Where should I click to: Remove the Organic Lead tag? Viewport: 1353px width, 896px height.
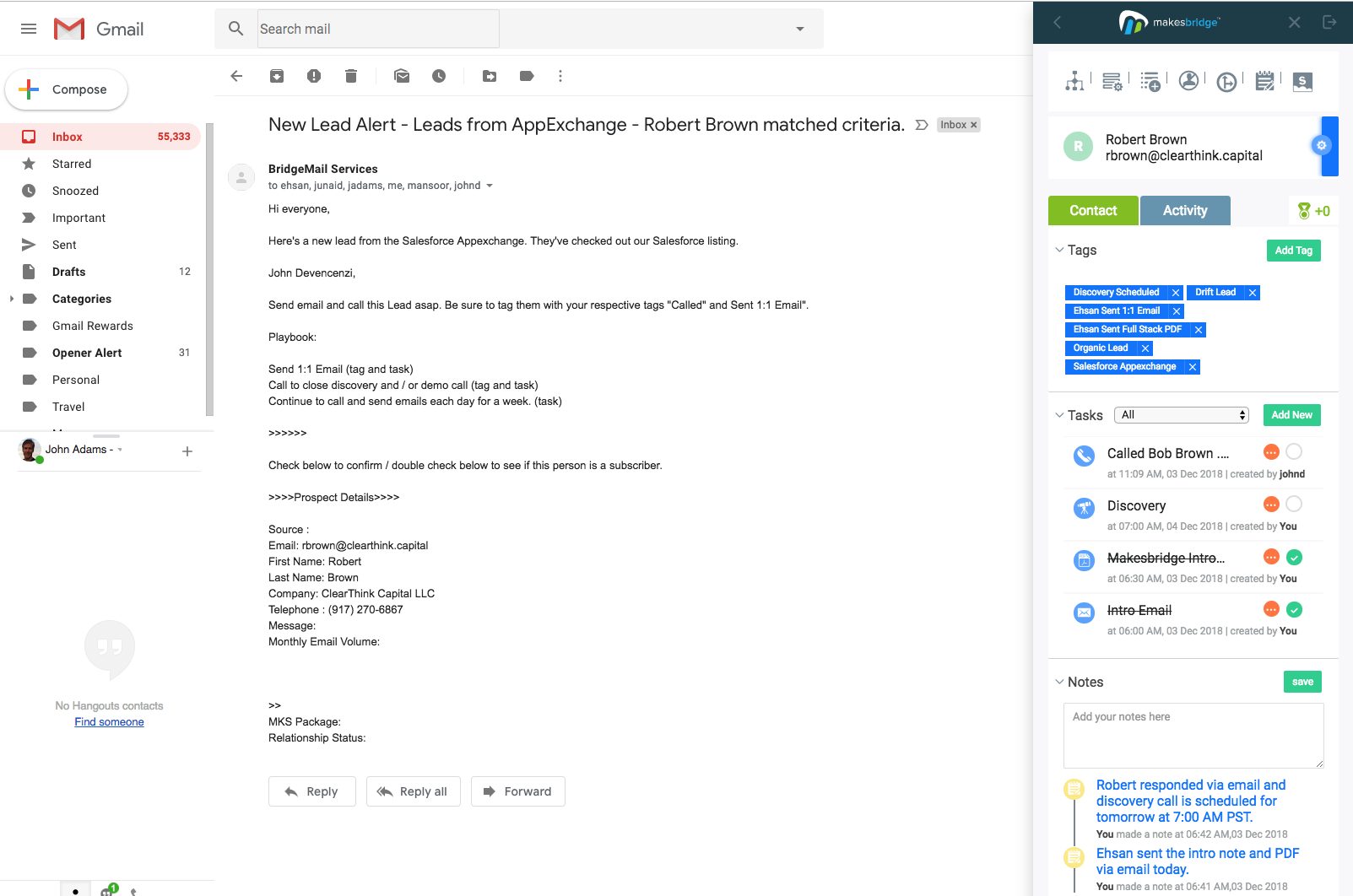1145,348
